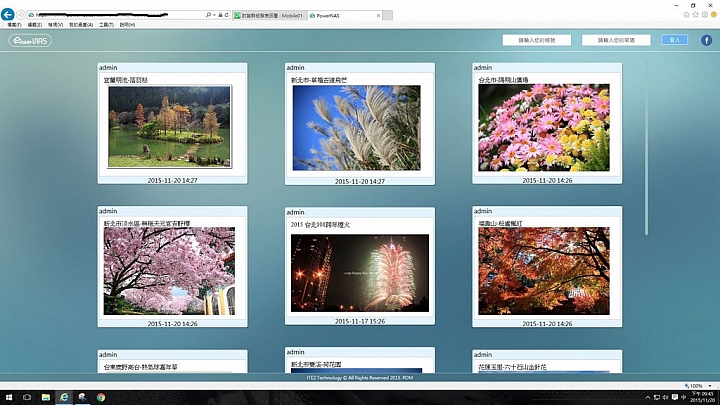Open the 檢視(V) menu
The width and height of the screenshot is (720, 405).
tap(55, 25)
